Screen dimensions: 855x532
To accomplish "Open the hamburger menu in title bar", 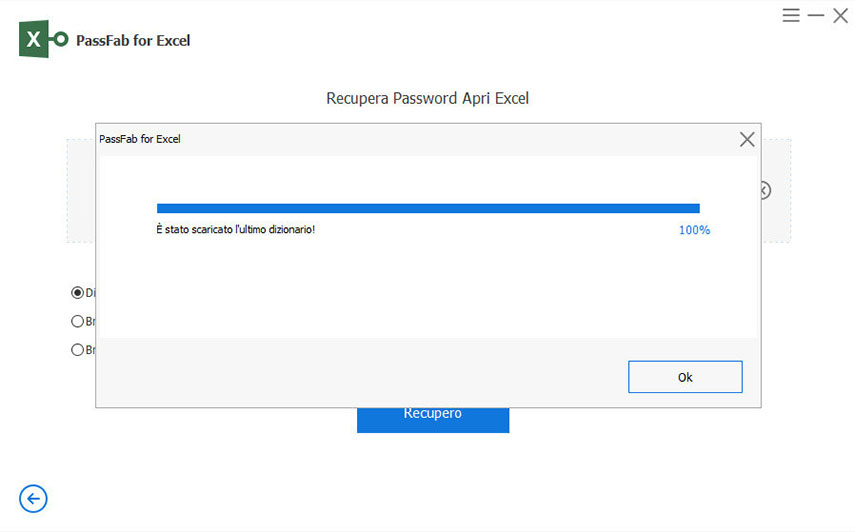I will tap(791, 16).
